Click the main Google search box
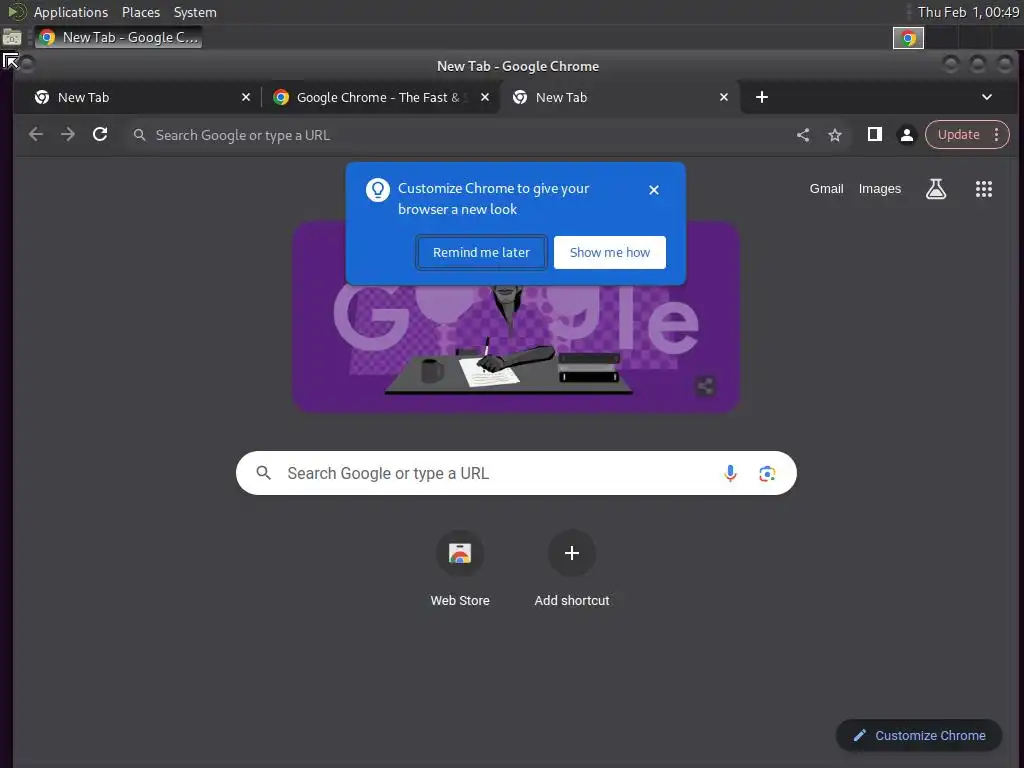 click(516, 473)
